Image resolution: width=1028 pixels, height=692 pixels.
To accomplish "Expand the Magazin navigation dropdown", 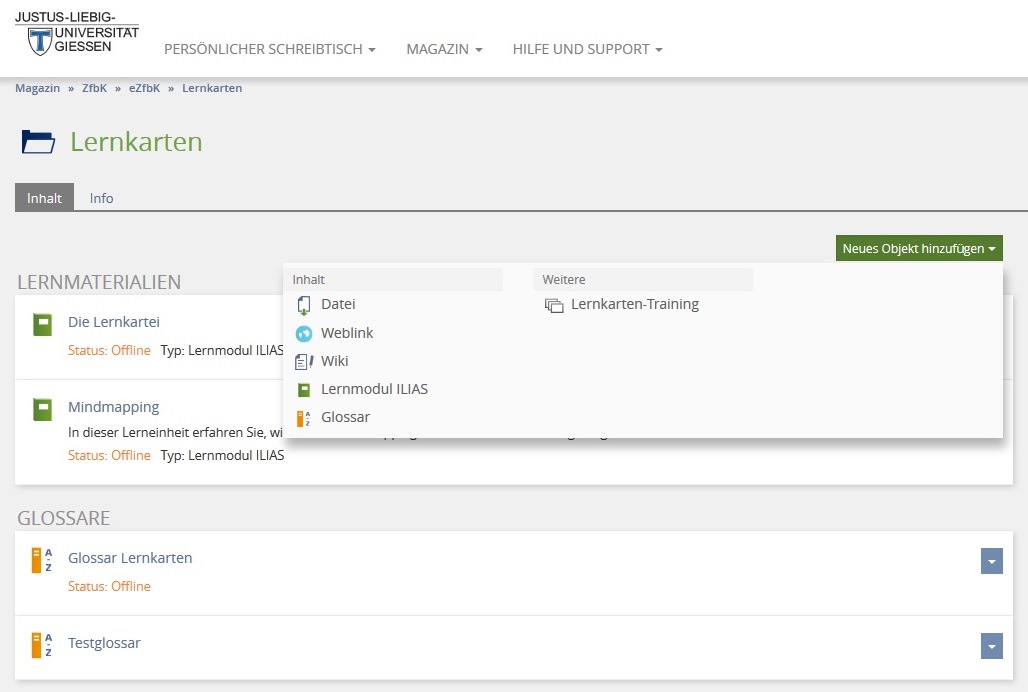I will coord(444,49).
